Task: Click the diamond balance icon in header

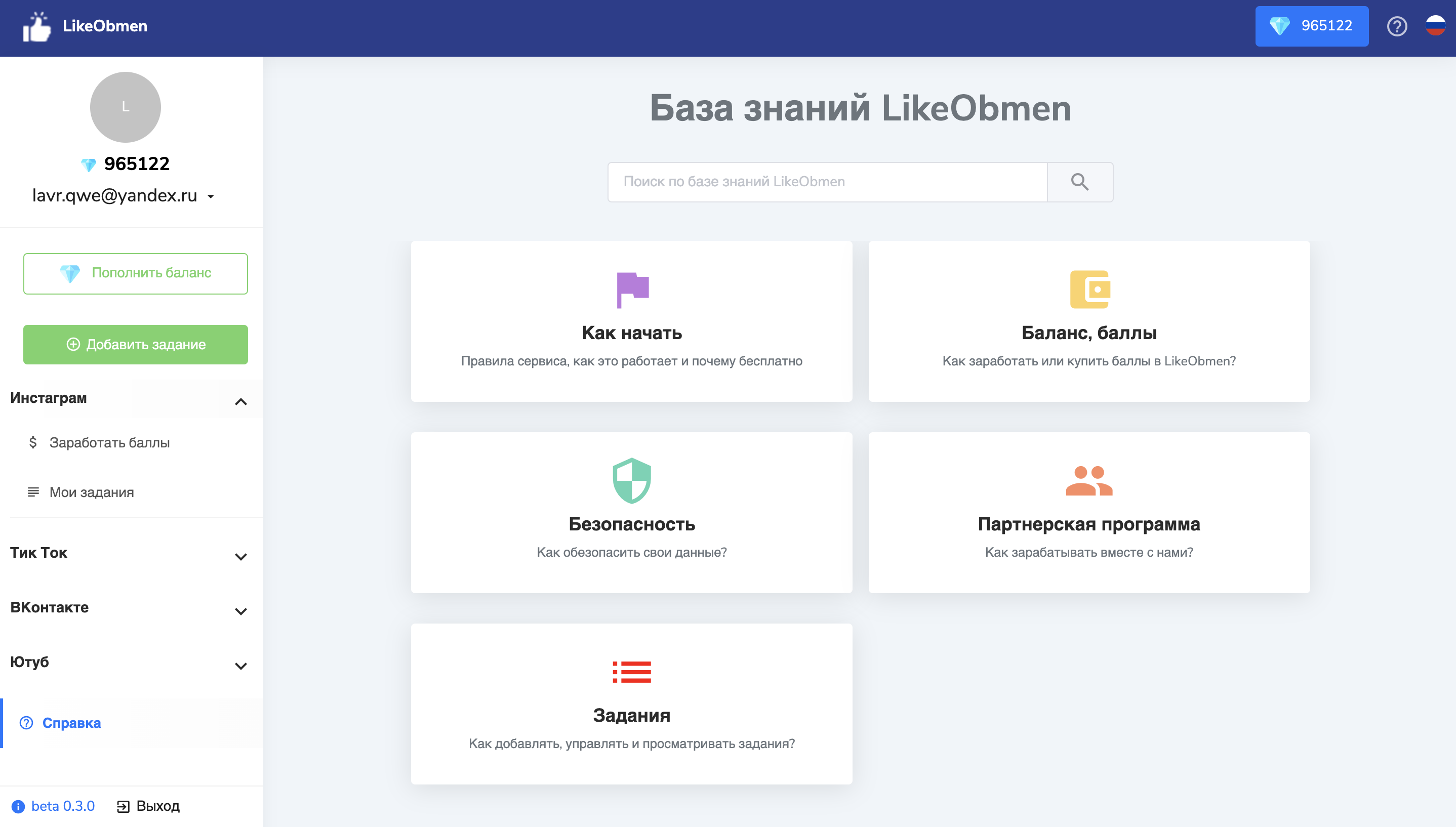Action: coord(1281,26)
